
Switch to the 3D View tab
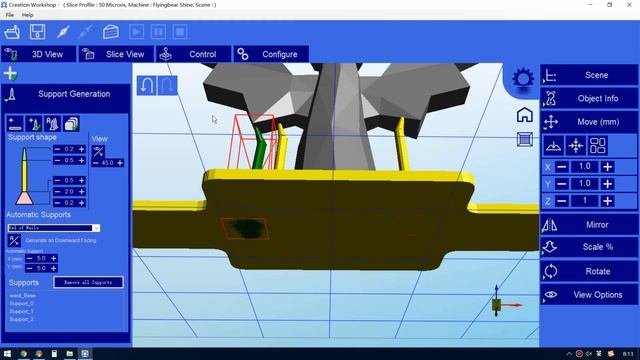tap(39, 54)
